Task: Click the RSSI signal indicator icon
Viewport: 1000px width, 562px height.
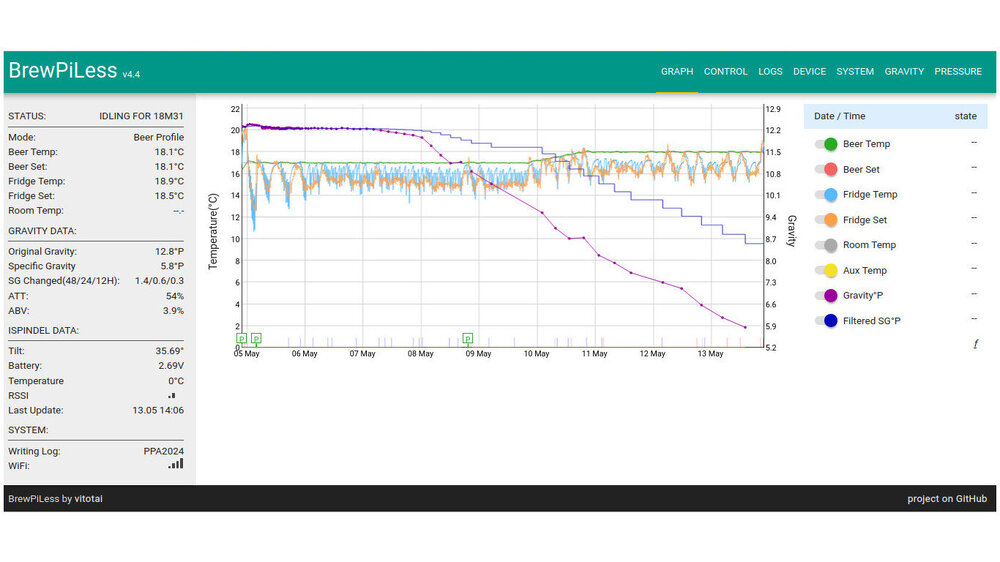Action: 172,396
